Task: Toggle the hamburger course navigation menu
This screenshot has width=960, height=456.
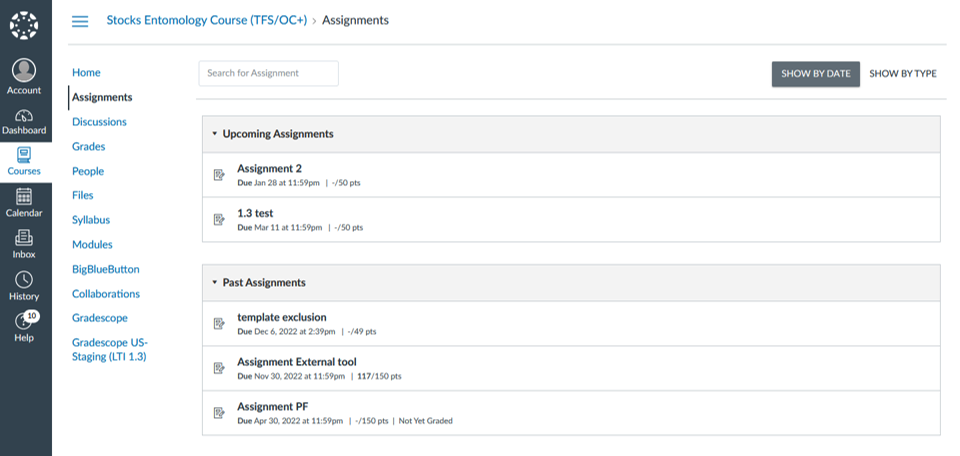Action: click(x=80, y=21)
